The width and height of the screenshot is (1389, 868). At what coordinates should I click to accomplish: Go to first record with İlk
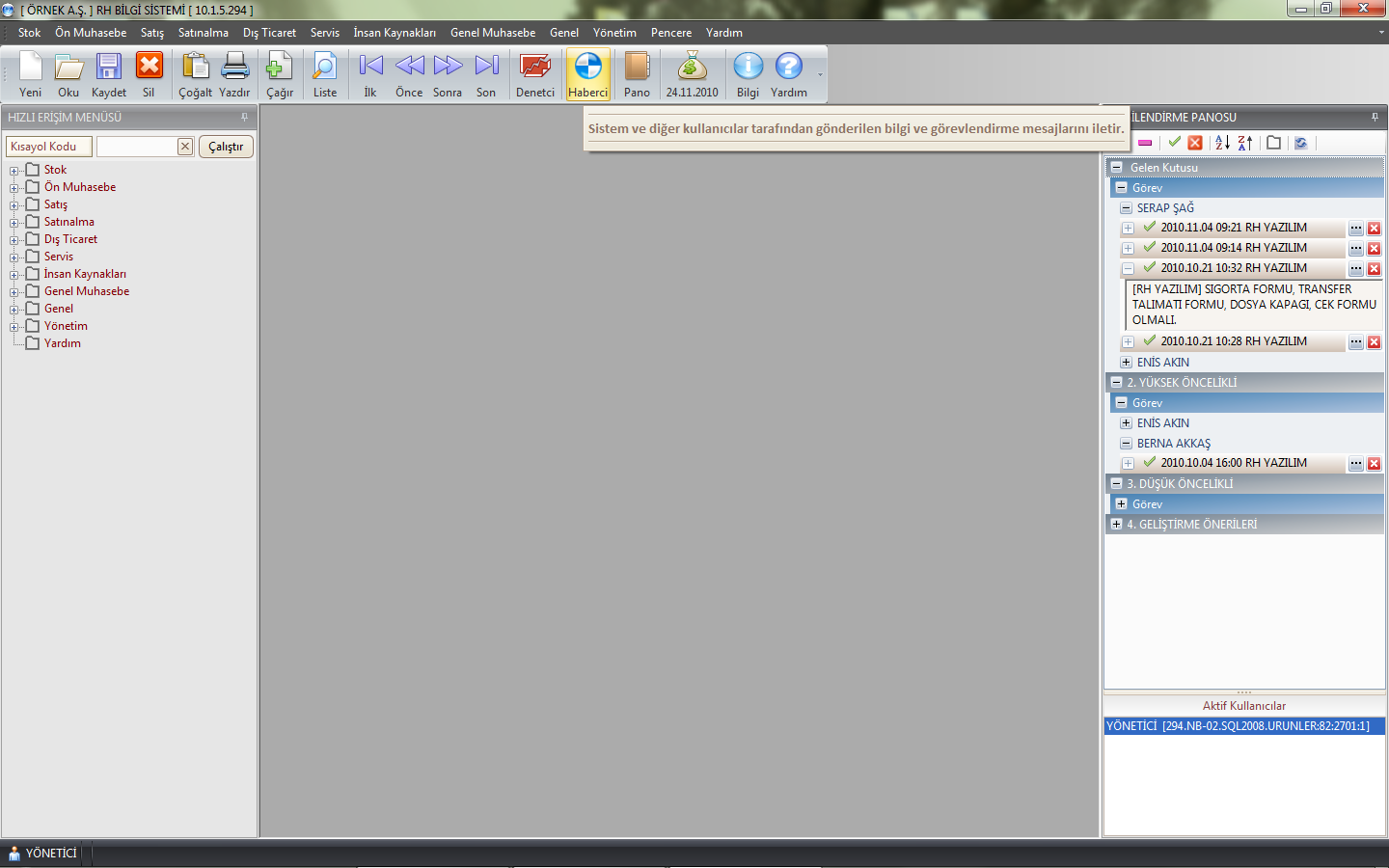click(x=370, y=74)
